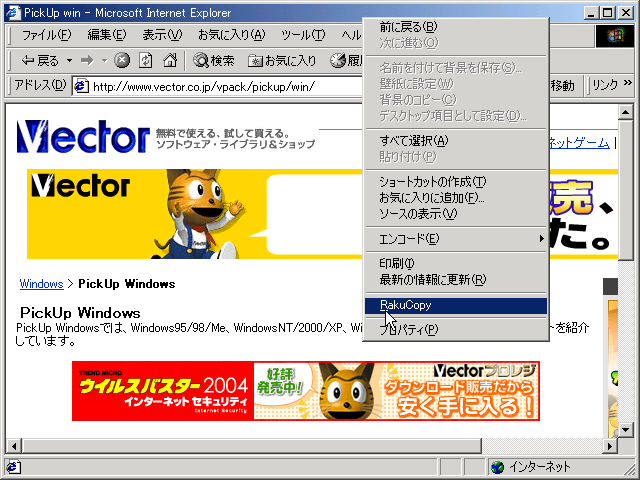This screenshot has width=640, height=480.
Task: Click the status bar page icon
Action: tap(13, 467)
